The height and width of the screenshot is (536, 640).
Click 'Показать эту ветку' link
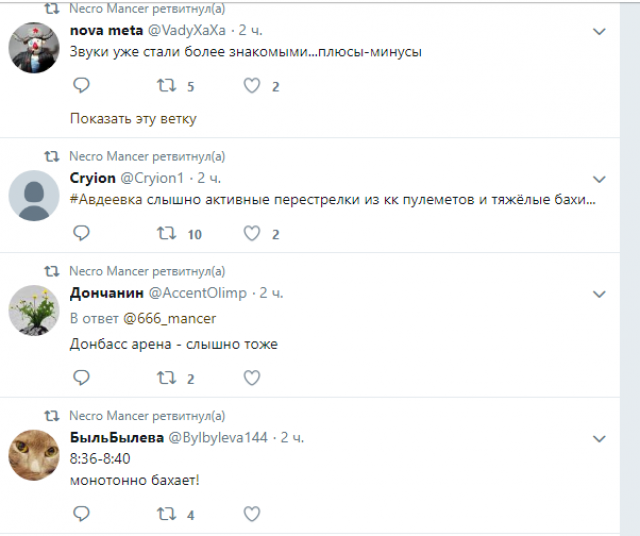click(133, 118)
